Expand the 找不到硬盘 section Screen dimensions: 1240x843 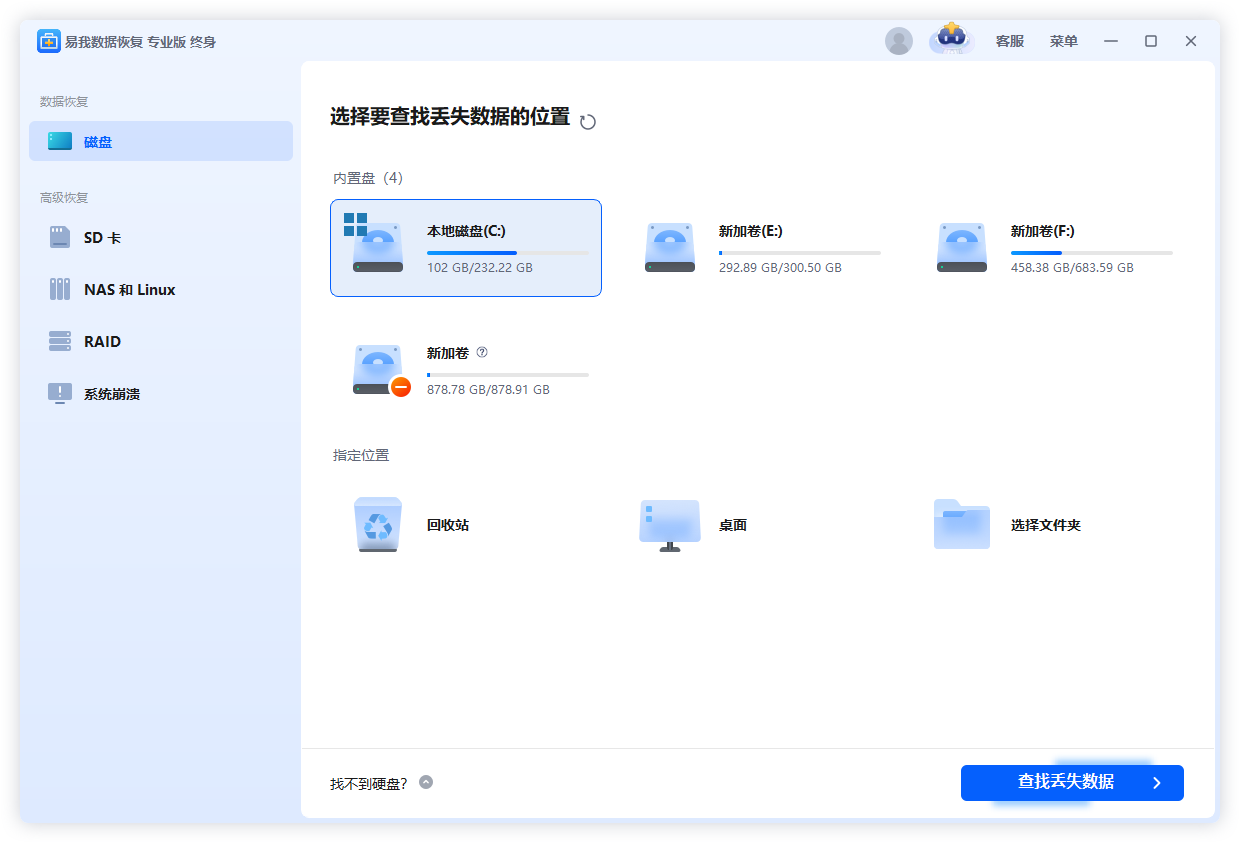click(425, 783)
